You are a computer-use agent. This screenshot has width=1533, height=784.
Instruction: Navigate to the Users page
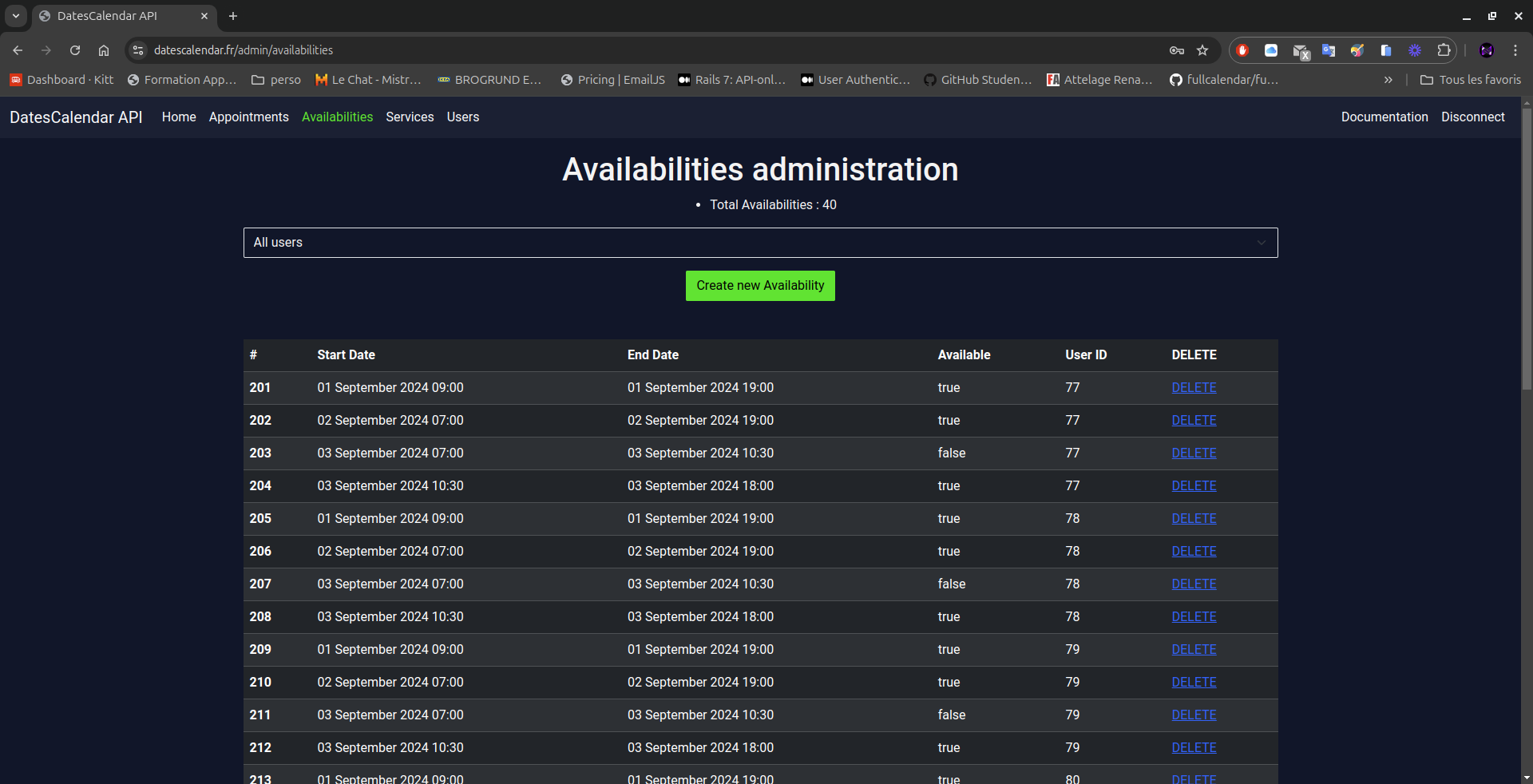tap(462, 117)
